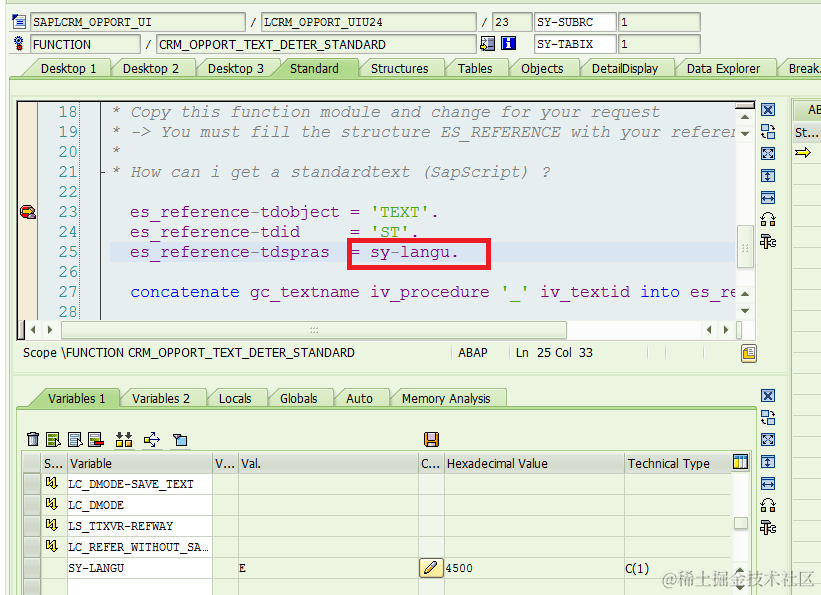Select the SY-LANGU row selector
The image size is (821, 595).
point(32,568)
